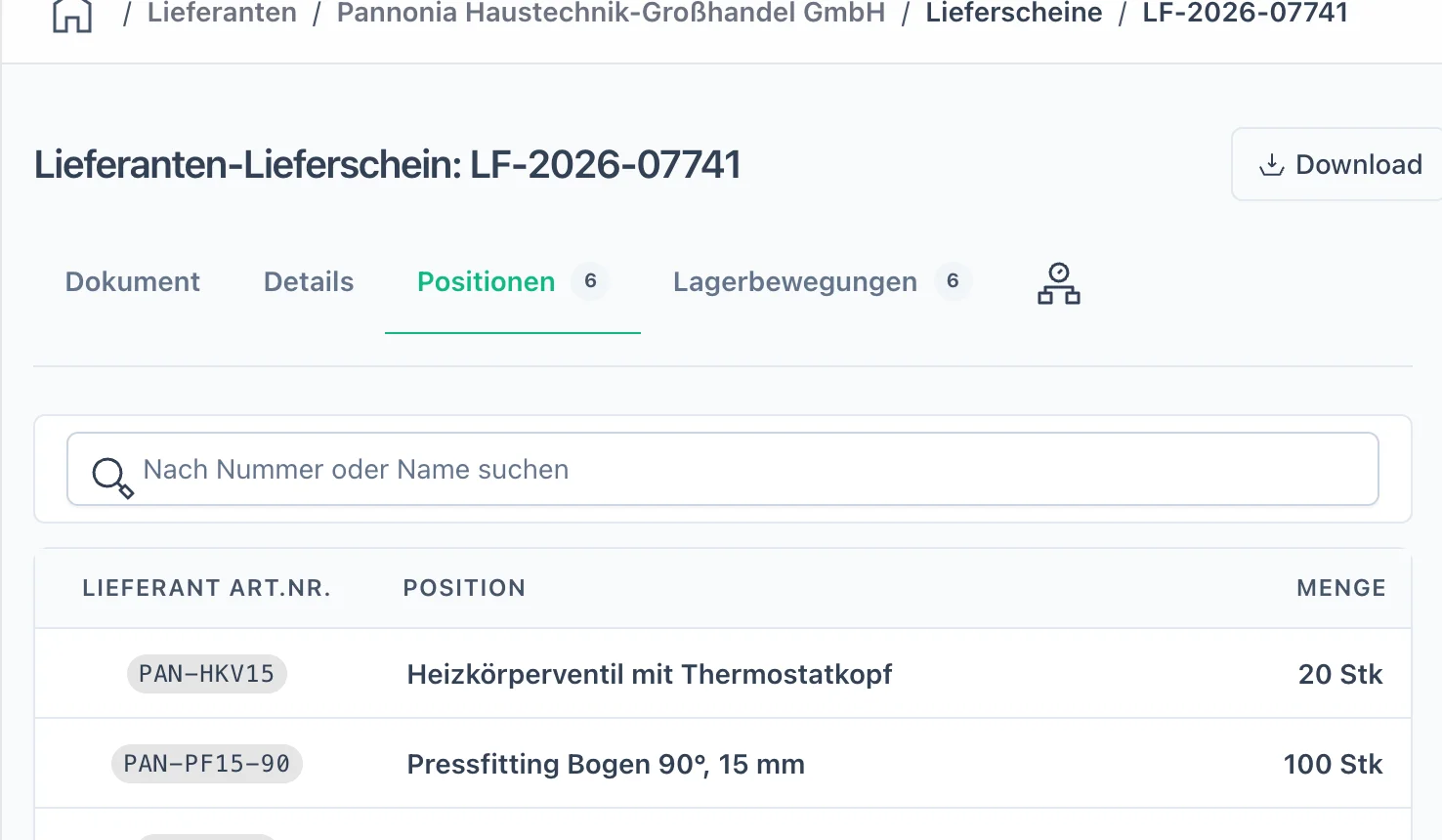Image resolution: width=1442 pixels, height=840 pixels.
Task: Select the Positionen tab
Action: [x=512, y=282]
